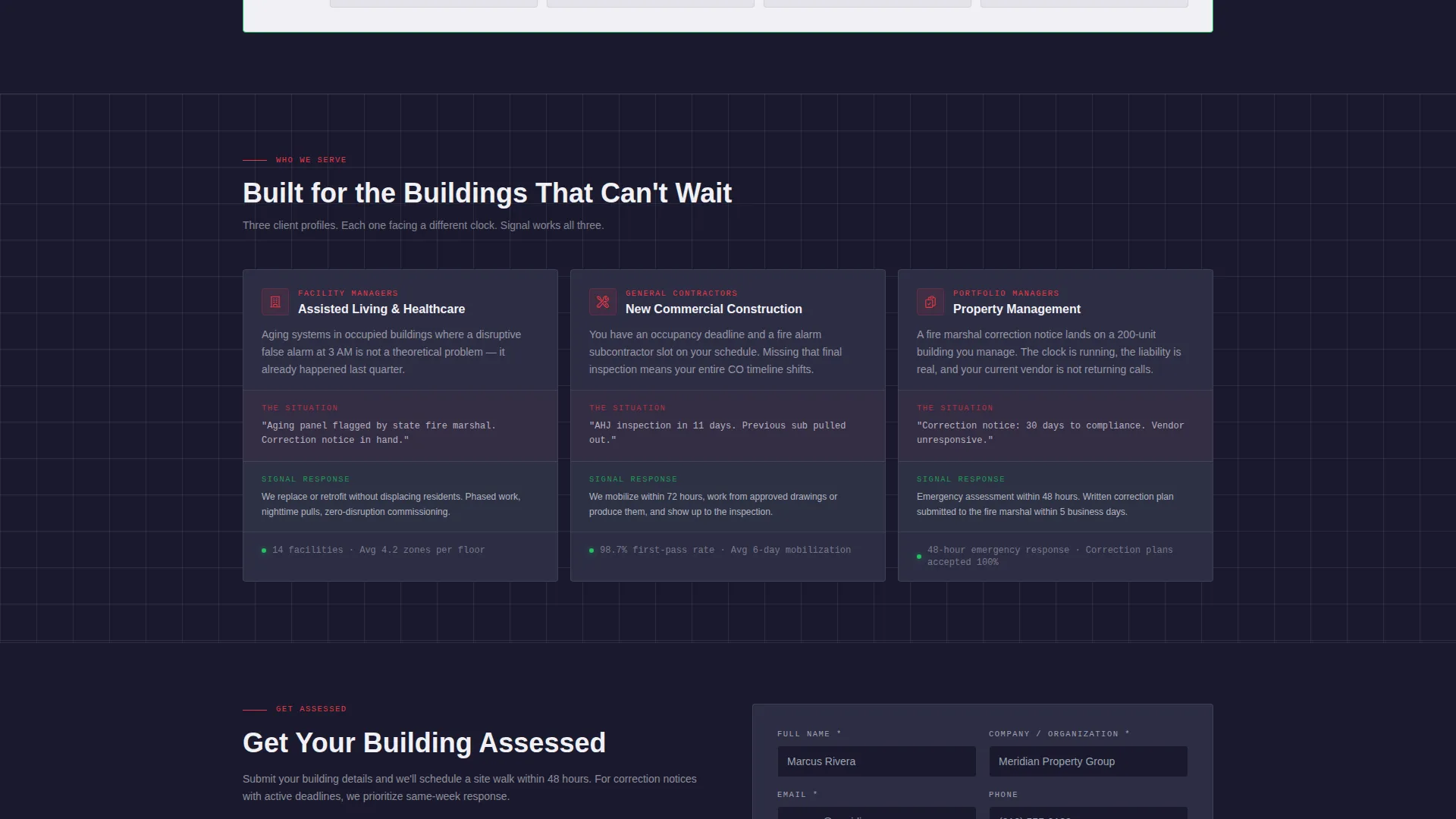Click THE SITUATION label in Assisted Living card

(300, 408)
